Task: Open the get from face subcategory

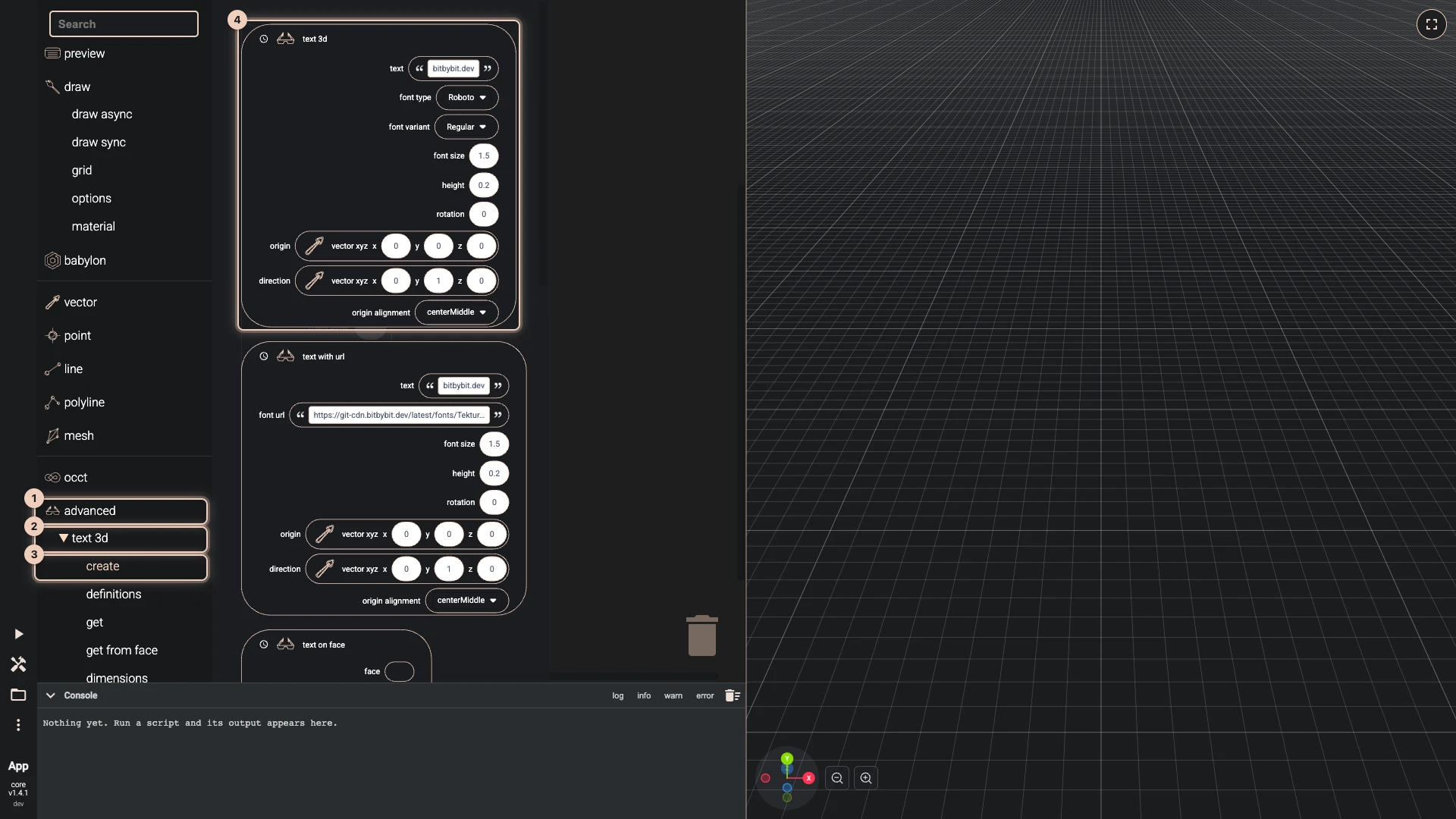Action: (x=122, y=651)
